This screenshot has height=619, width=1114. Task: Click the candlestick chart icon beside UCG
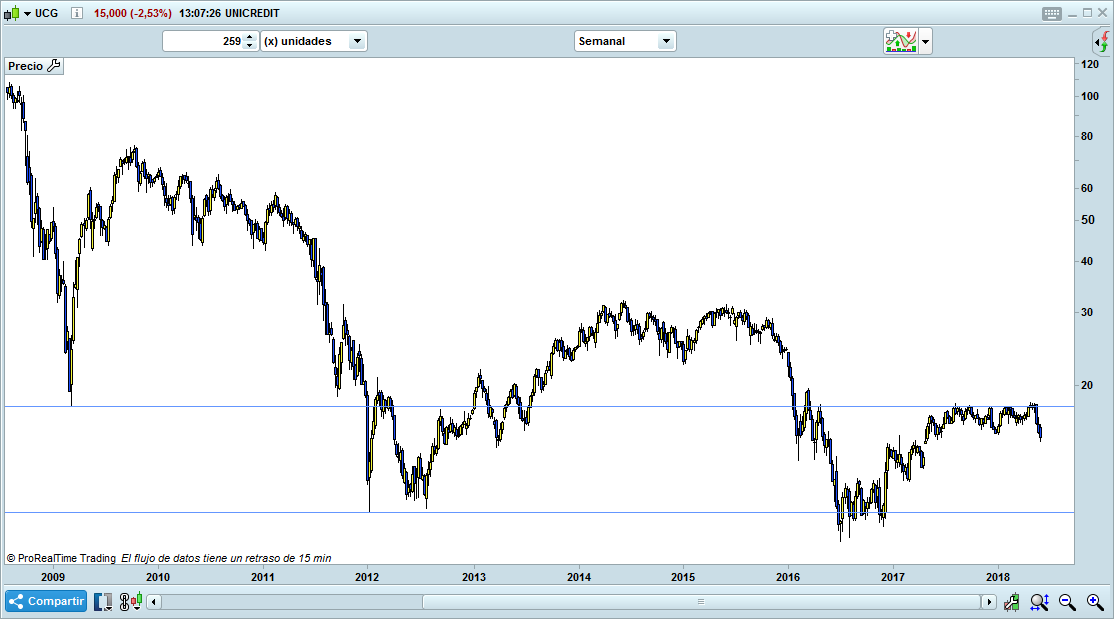tap(11, 13)
